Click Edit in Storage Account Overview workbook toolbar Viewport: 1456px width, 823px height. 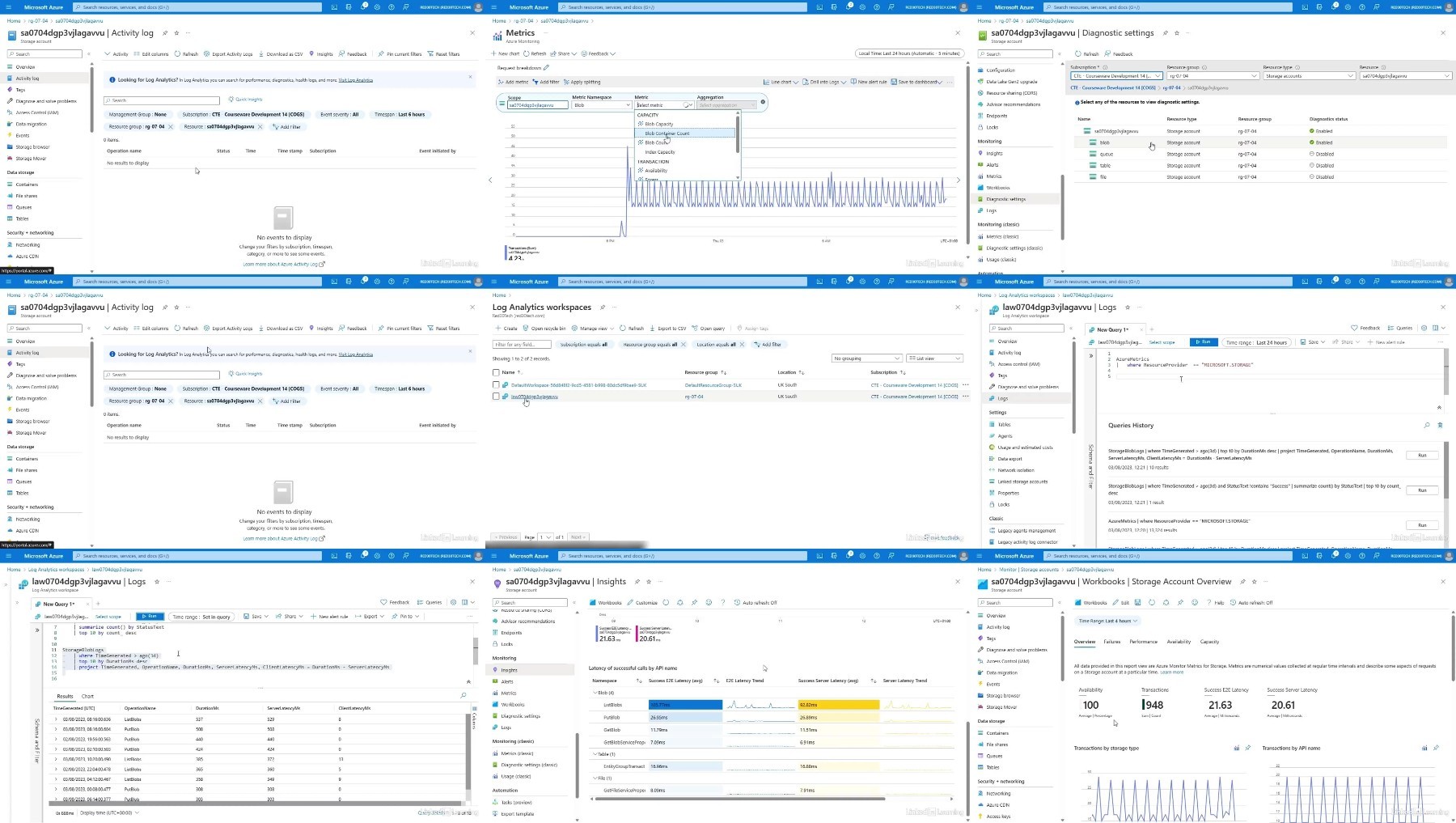coord(1120,603)
